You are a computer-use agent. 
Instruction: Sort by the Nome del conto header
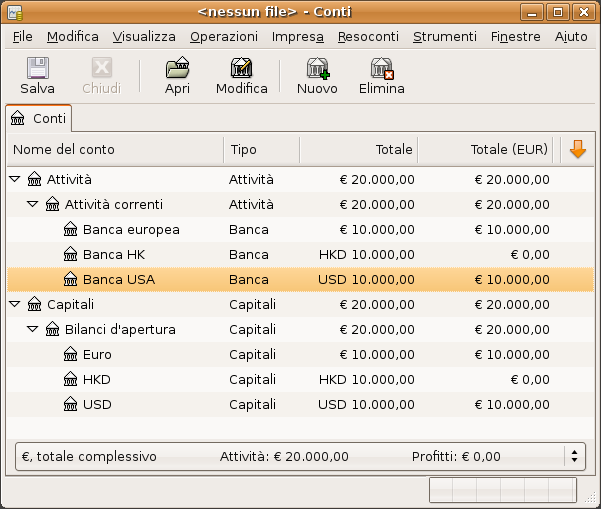pos(115,149)
